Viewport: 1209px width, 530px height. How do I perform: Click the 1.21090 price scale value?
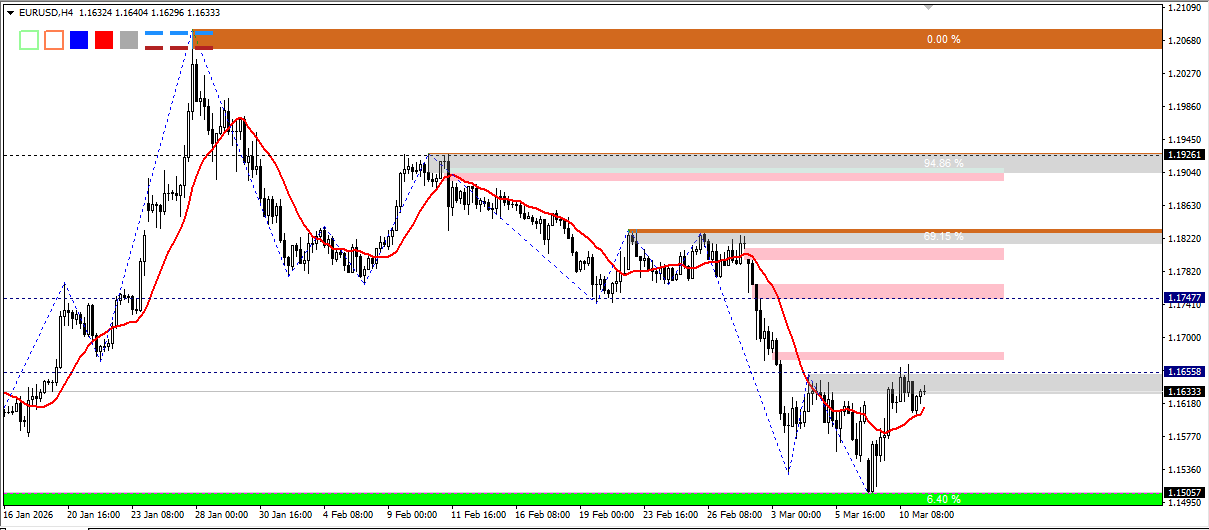[x=1185, y=8]
